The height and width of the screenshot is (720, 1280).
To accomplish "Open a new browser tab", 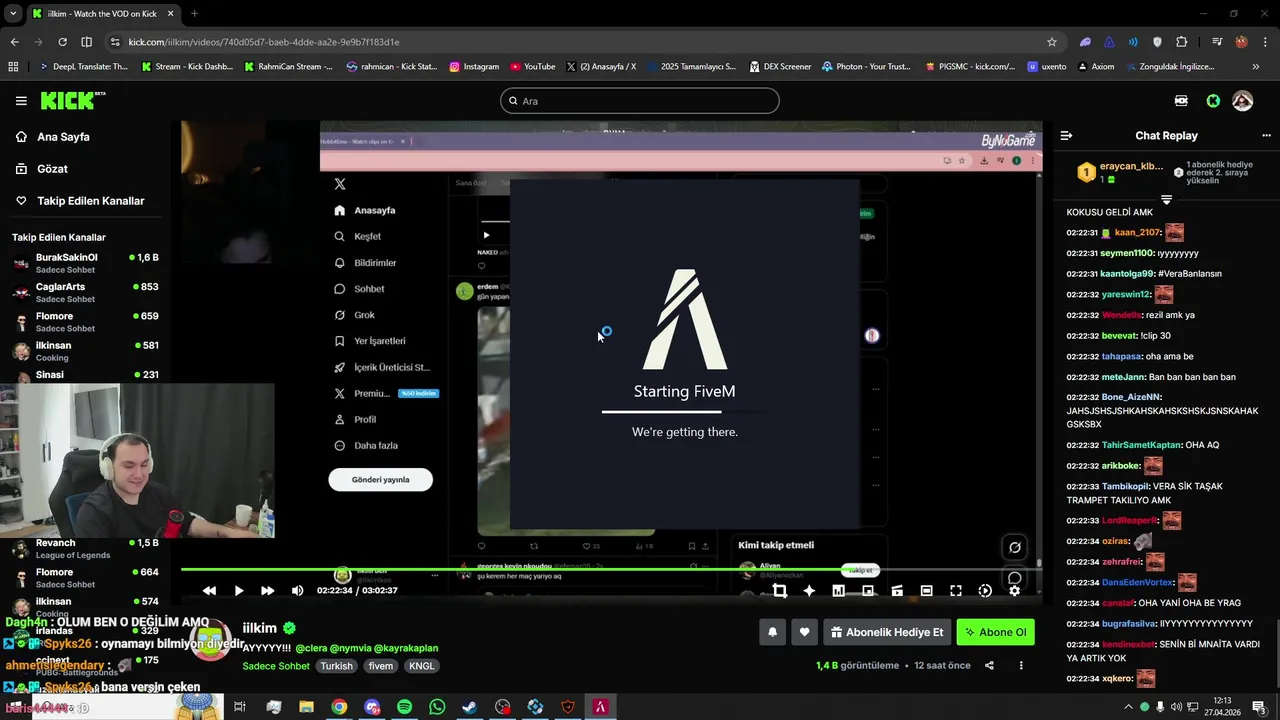I will coord(194,14).
